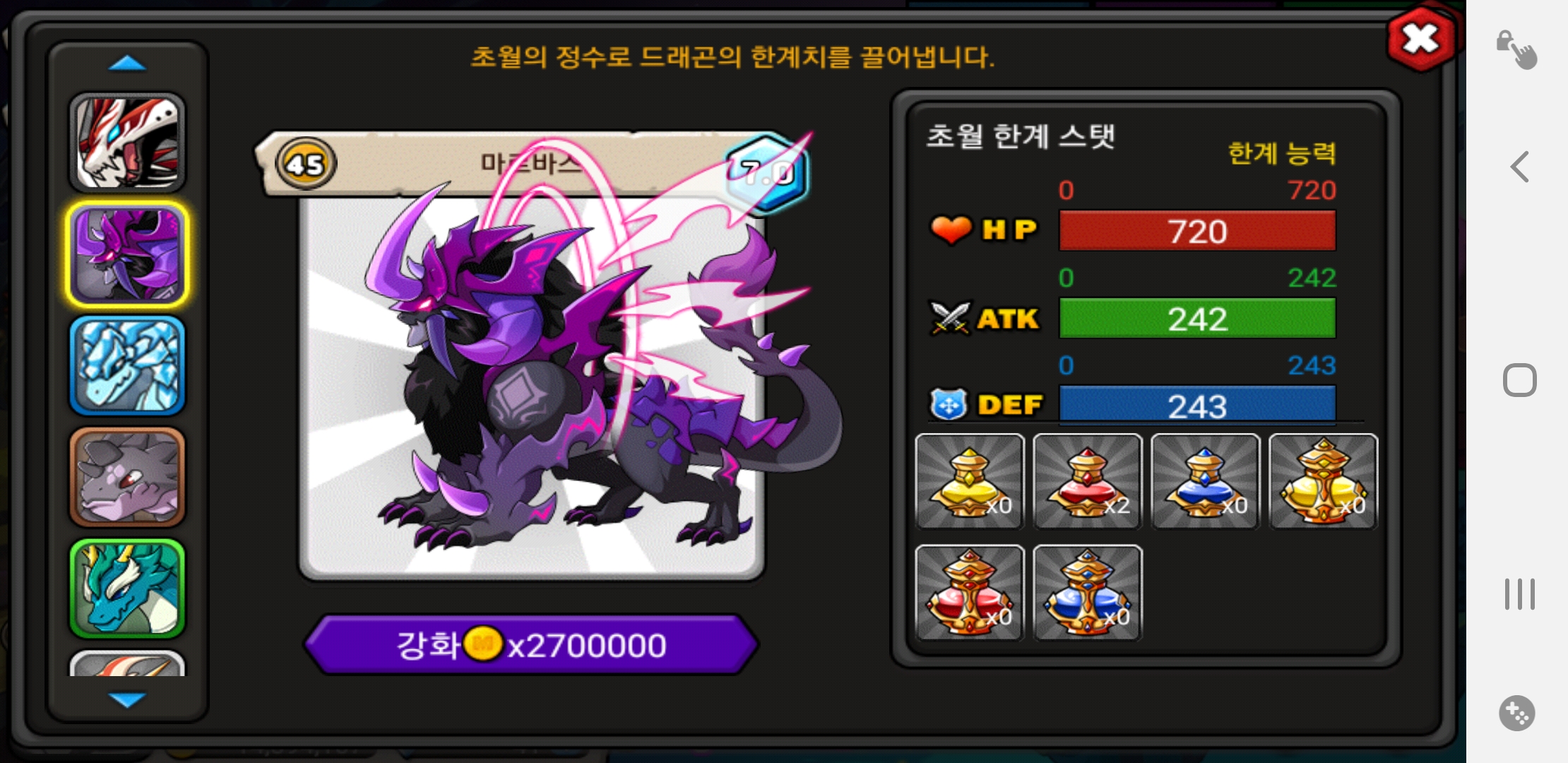Select the purple horned dragon portrait
Viewport: 1568px width, 763px height.
(127, 255)
